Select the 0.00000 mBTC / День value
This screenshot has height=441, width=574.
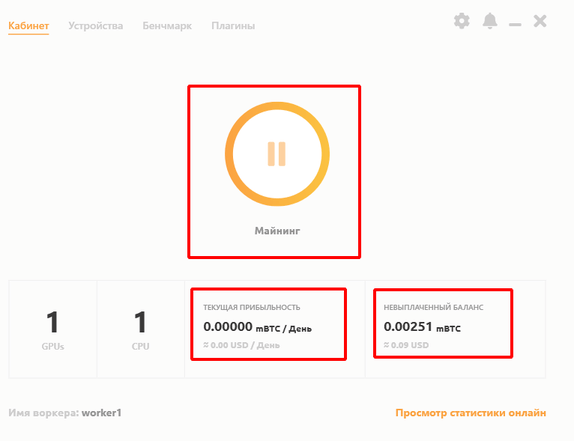pyautogui.click(x=257, y=326)
